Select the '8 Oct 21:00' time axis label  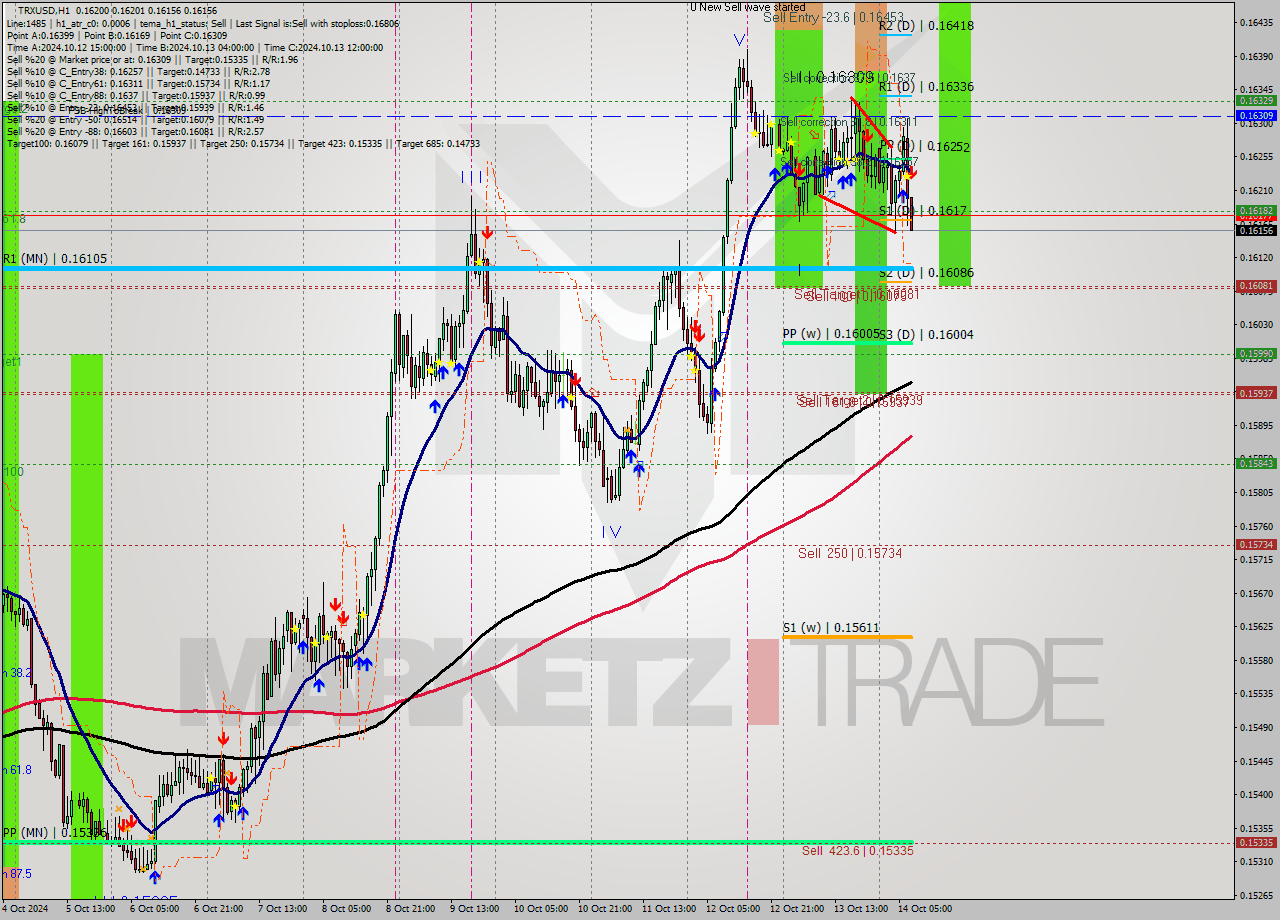(411, 909)
